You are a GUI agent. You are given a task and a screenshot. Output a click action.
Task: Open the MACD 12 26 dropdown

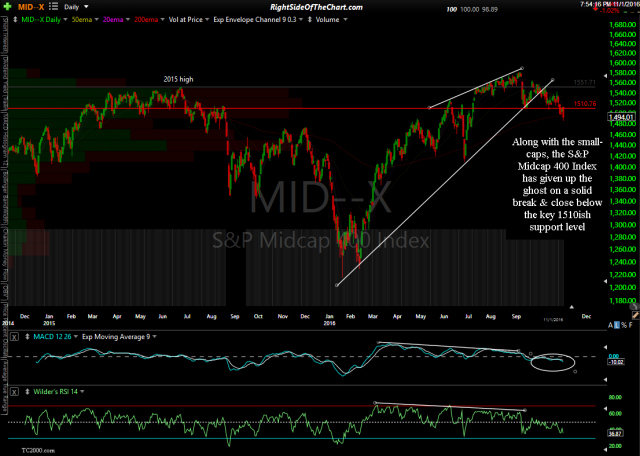[56, 337]
